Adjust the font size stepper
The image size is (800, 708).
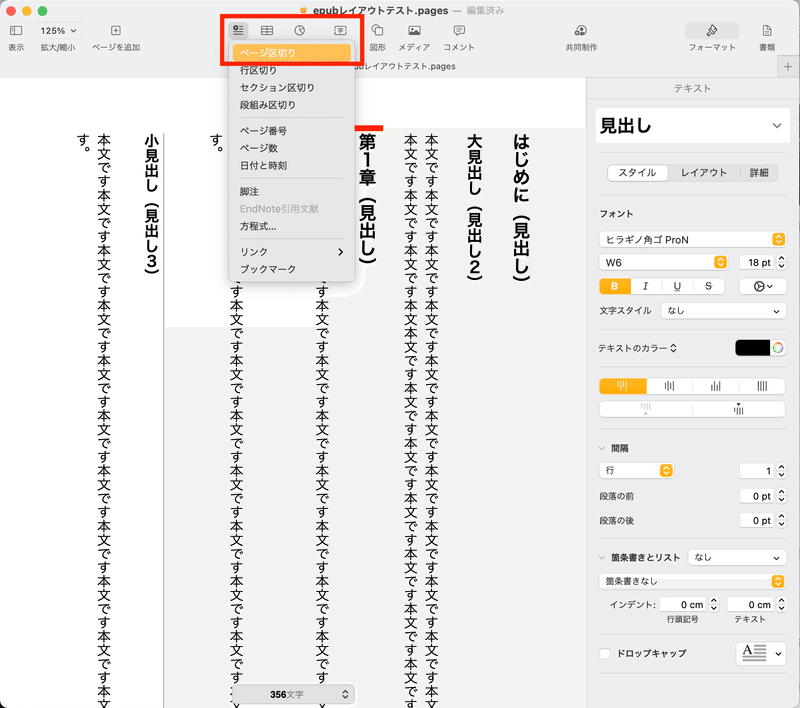click(x=781, y=262)
